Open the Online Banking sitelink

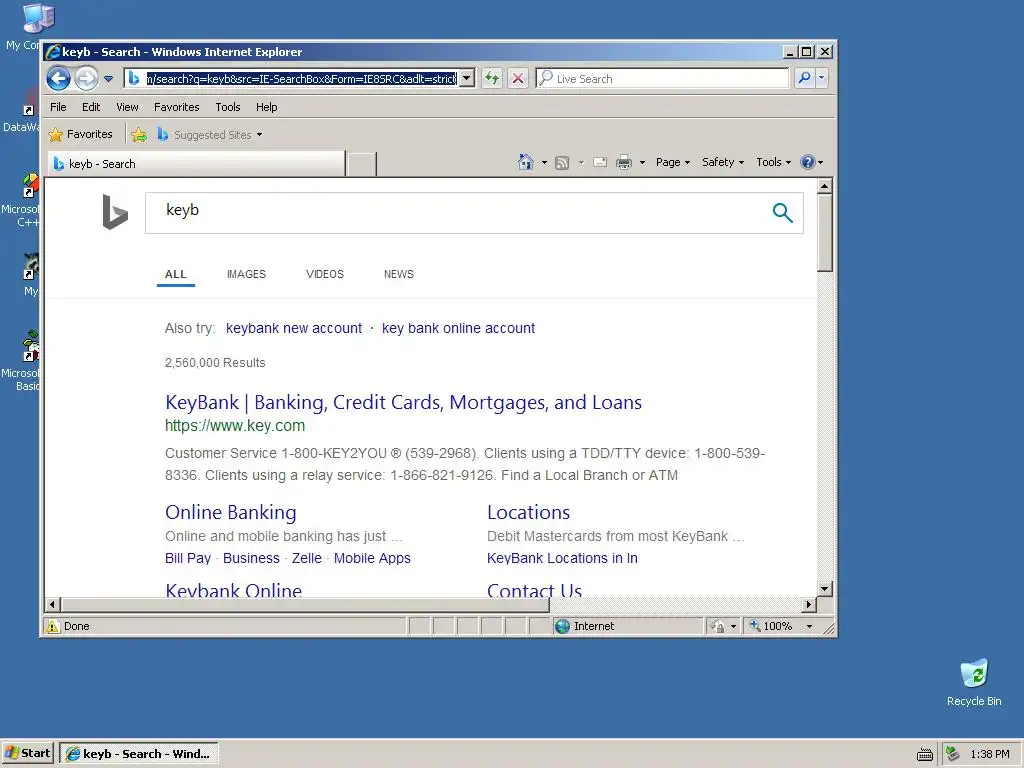pyautogui.click(x=231, y=513)
